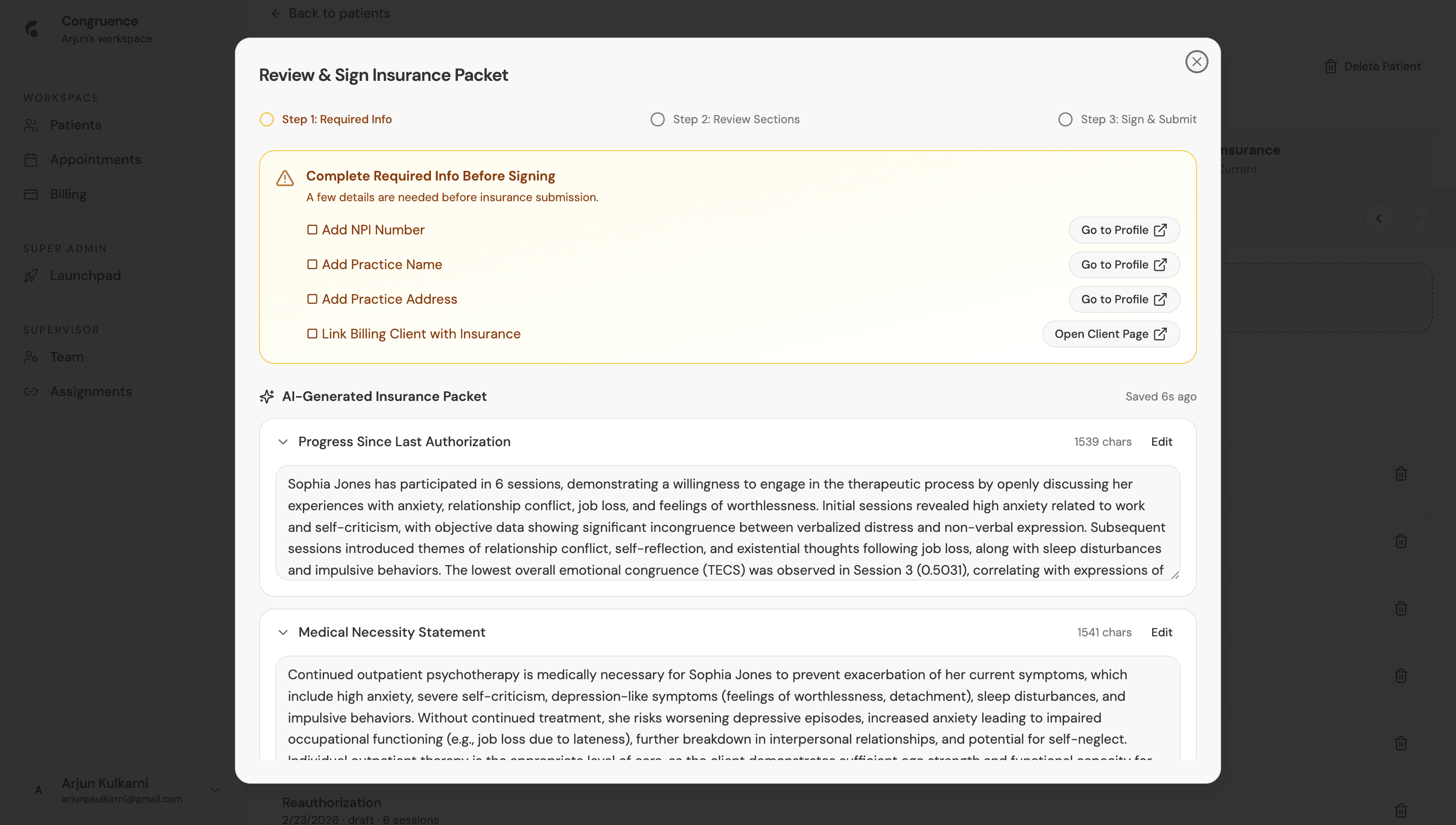Tick the Add Practice Name checkbox
The height and width of the screenshot is (825, 1456).
coord(312,265)
